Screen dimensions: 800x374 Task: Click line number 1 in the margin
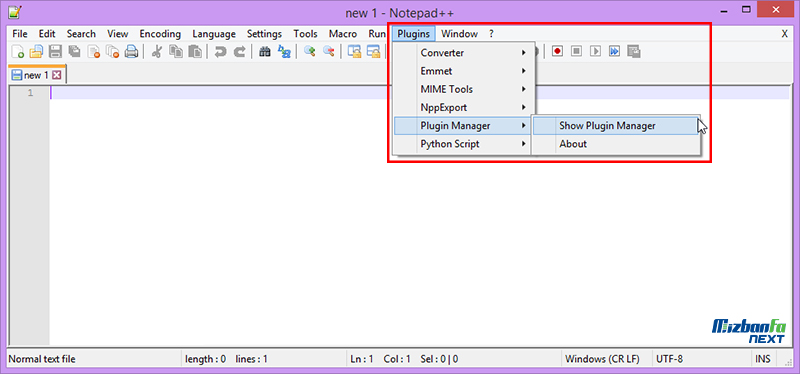click(x=30, y=93)
